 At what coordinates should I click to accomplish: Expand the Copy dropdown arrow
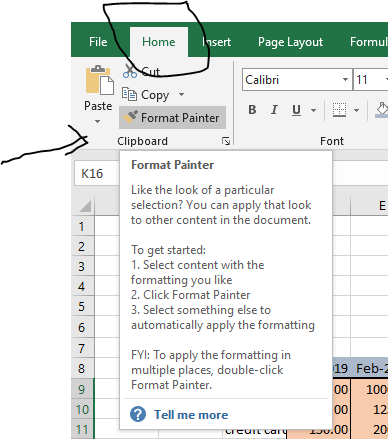pyautogui.click(x=181, y=95)
